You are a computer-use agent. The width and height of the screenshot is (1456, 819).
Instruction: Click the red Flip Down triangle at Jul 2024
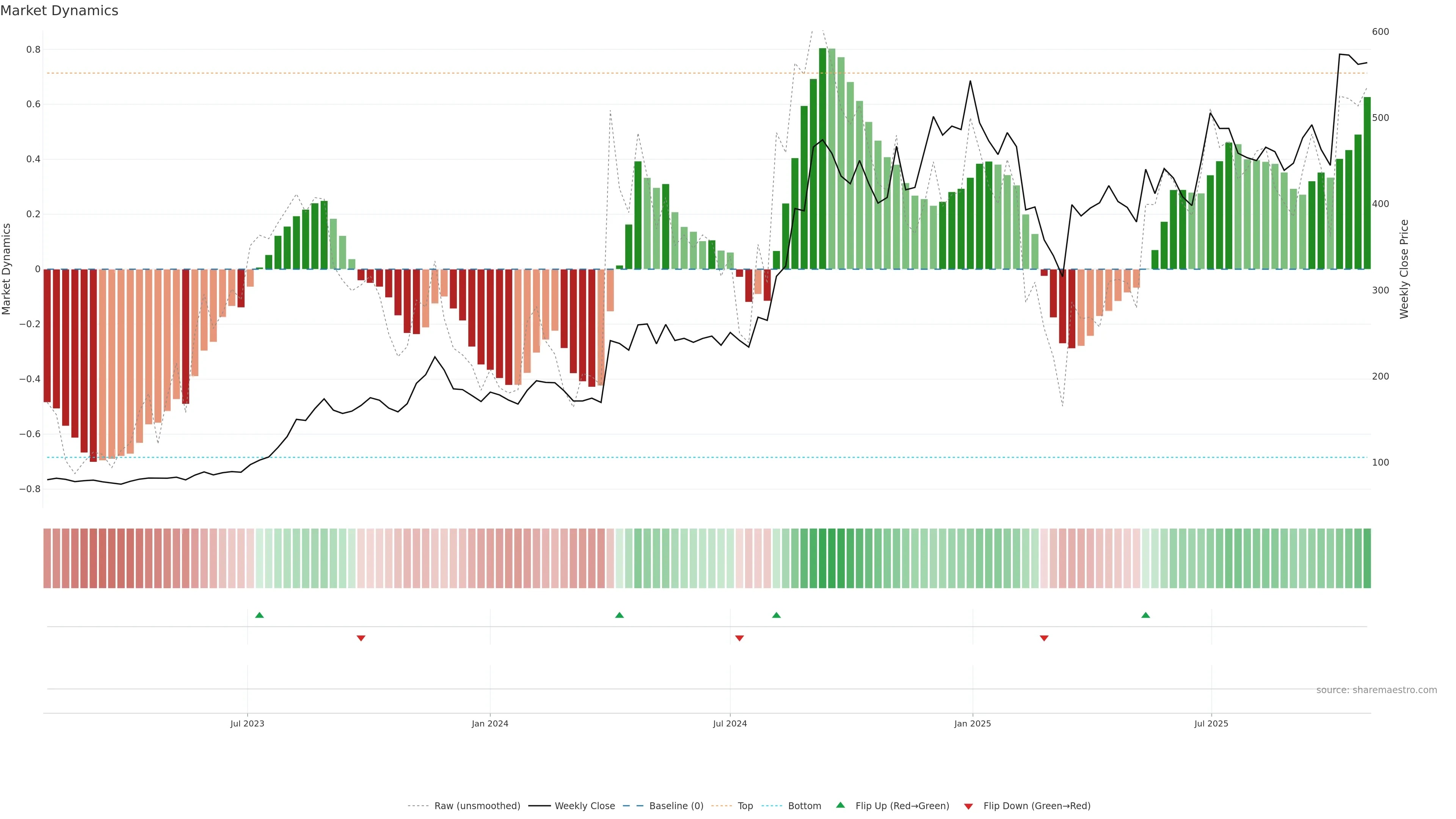point(739,638)
